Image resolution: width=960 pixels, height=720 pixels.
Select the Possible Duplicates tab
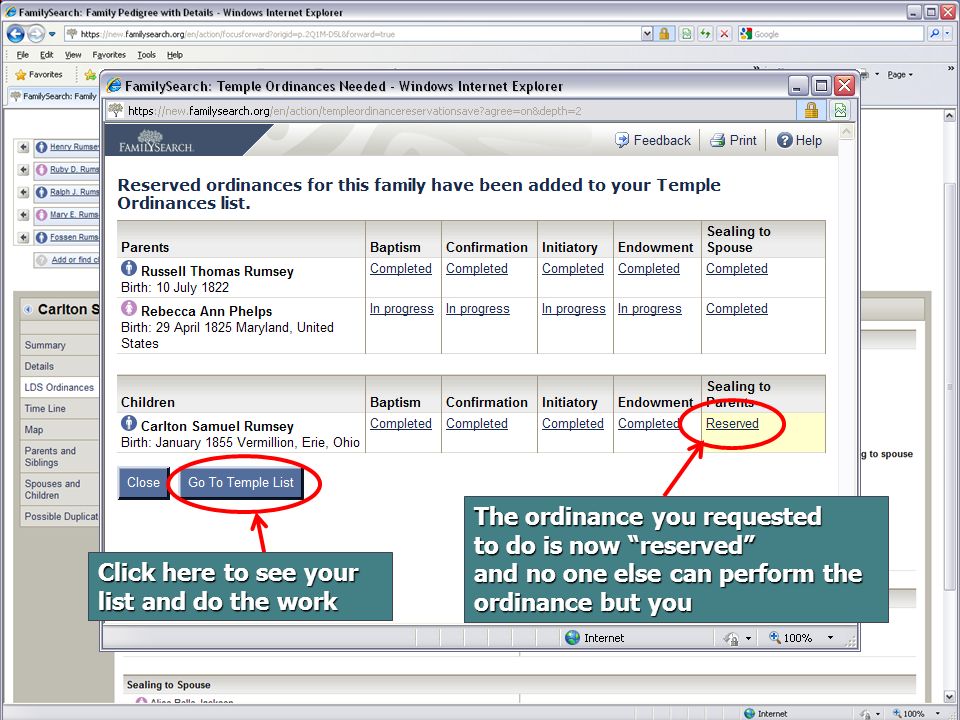tap(59, 516)
